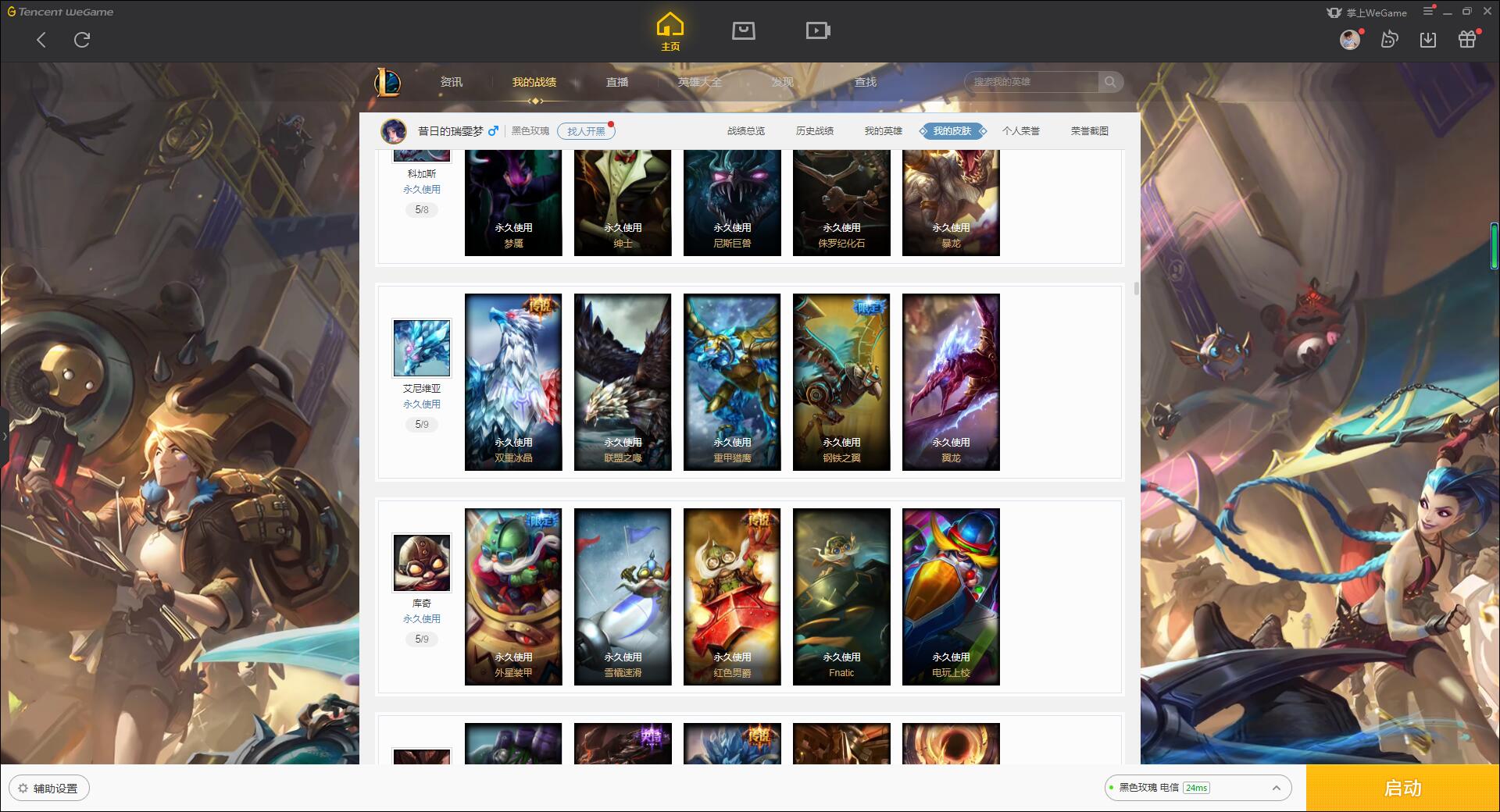The height and width of the screenshot is (812, 1500).
Task: Click the search magnifier icon
Action: [1110, 82]
